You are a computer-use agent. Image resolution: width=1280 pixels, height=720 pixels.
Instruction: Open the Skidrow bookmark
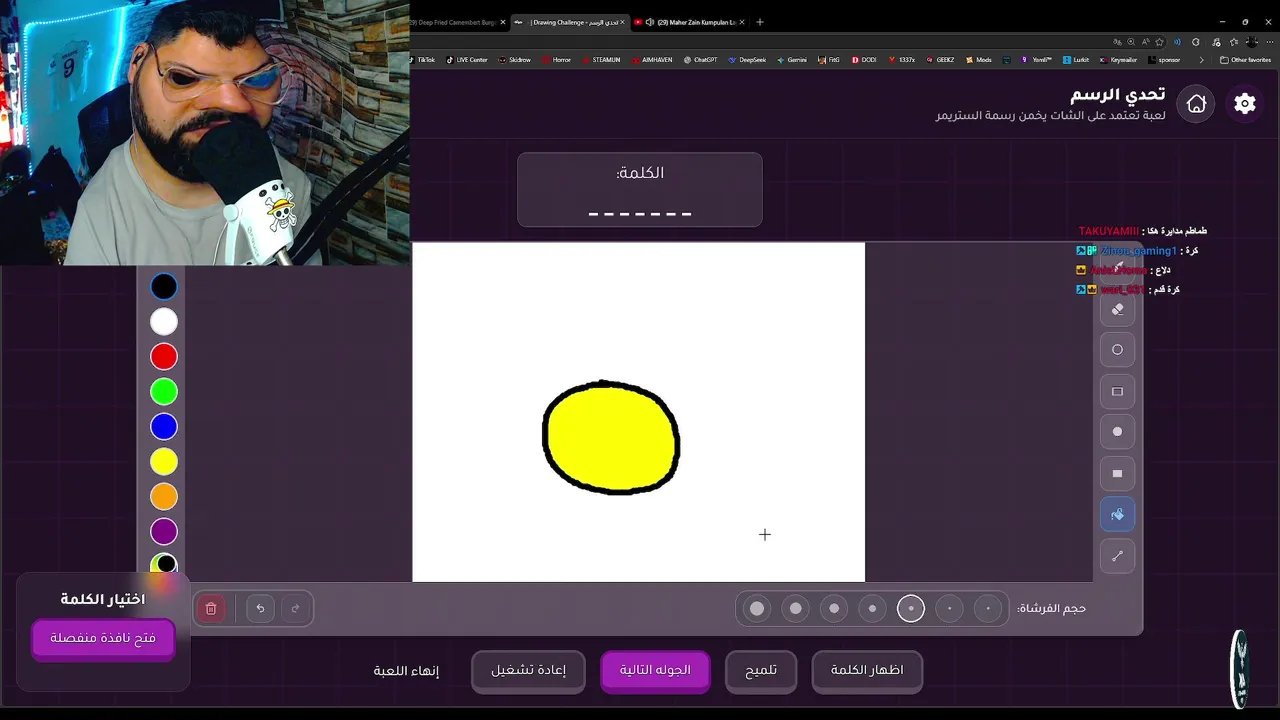point(515,60)
